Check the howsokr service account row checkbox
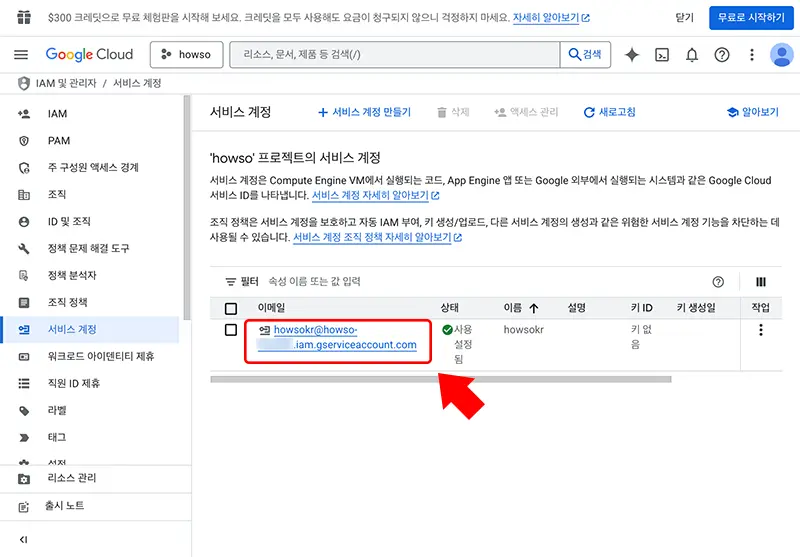Screen dimensions: 800x557 pyautogui.click(x=231, y=330)
